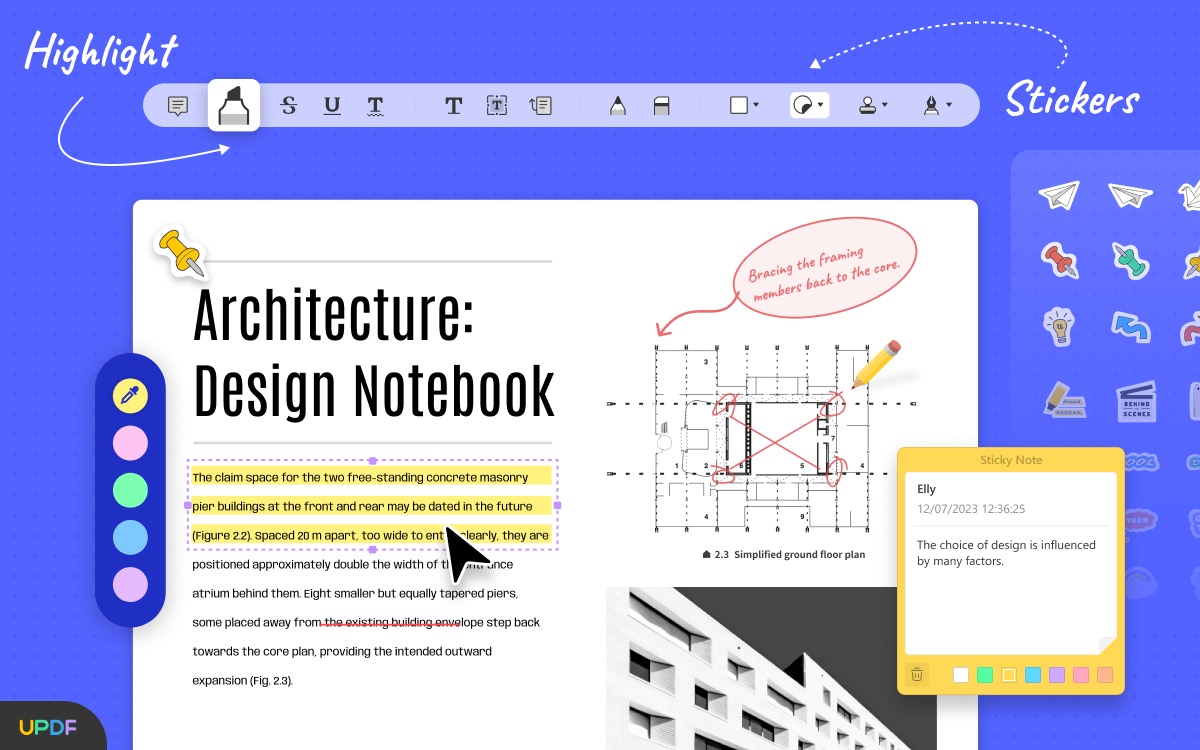Image resolution: width=1200 pixels, height=750 pixels.
Task: Select the Eraser tool
Action: pyautogui.click(x=661, y=104)
